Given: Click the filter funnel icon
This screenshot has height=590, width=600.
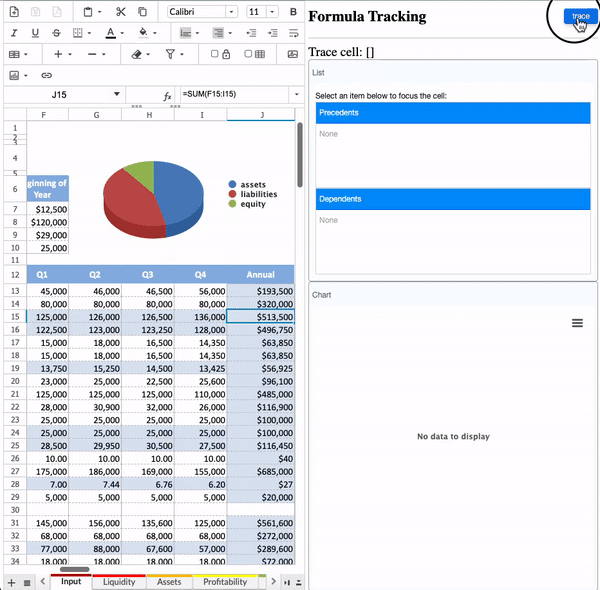Looking at the screenshot, I should click(170, 54).
